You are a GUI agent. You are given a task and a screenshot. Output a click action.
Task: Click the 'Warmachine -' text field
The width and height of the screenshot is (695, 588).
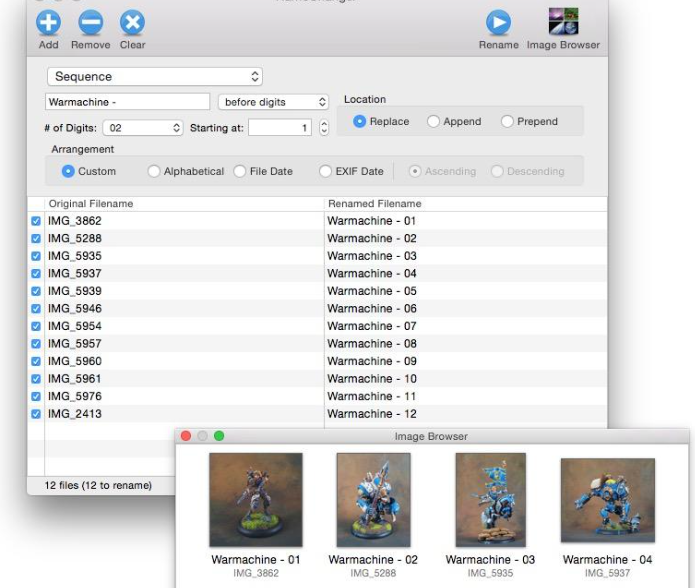(127, 102)
